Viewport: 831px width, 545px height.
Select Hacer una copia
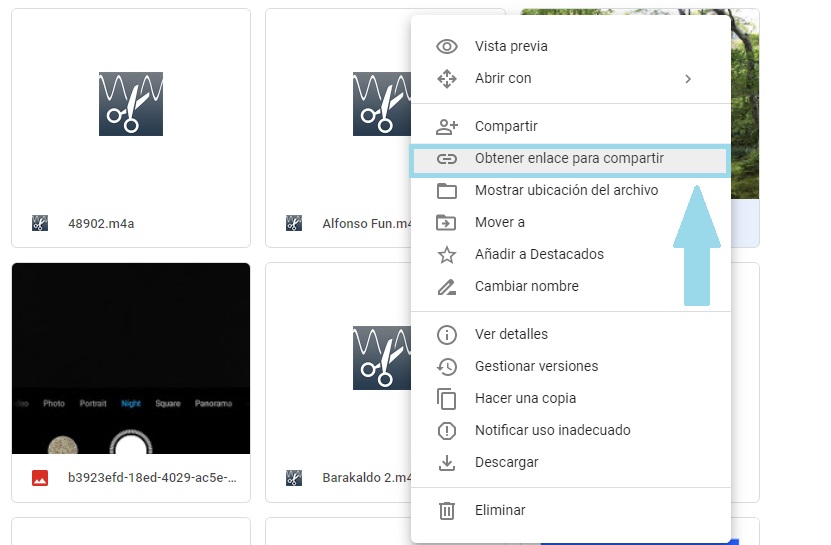pos(571,398)
